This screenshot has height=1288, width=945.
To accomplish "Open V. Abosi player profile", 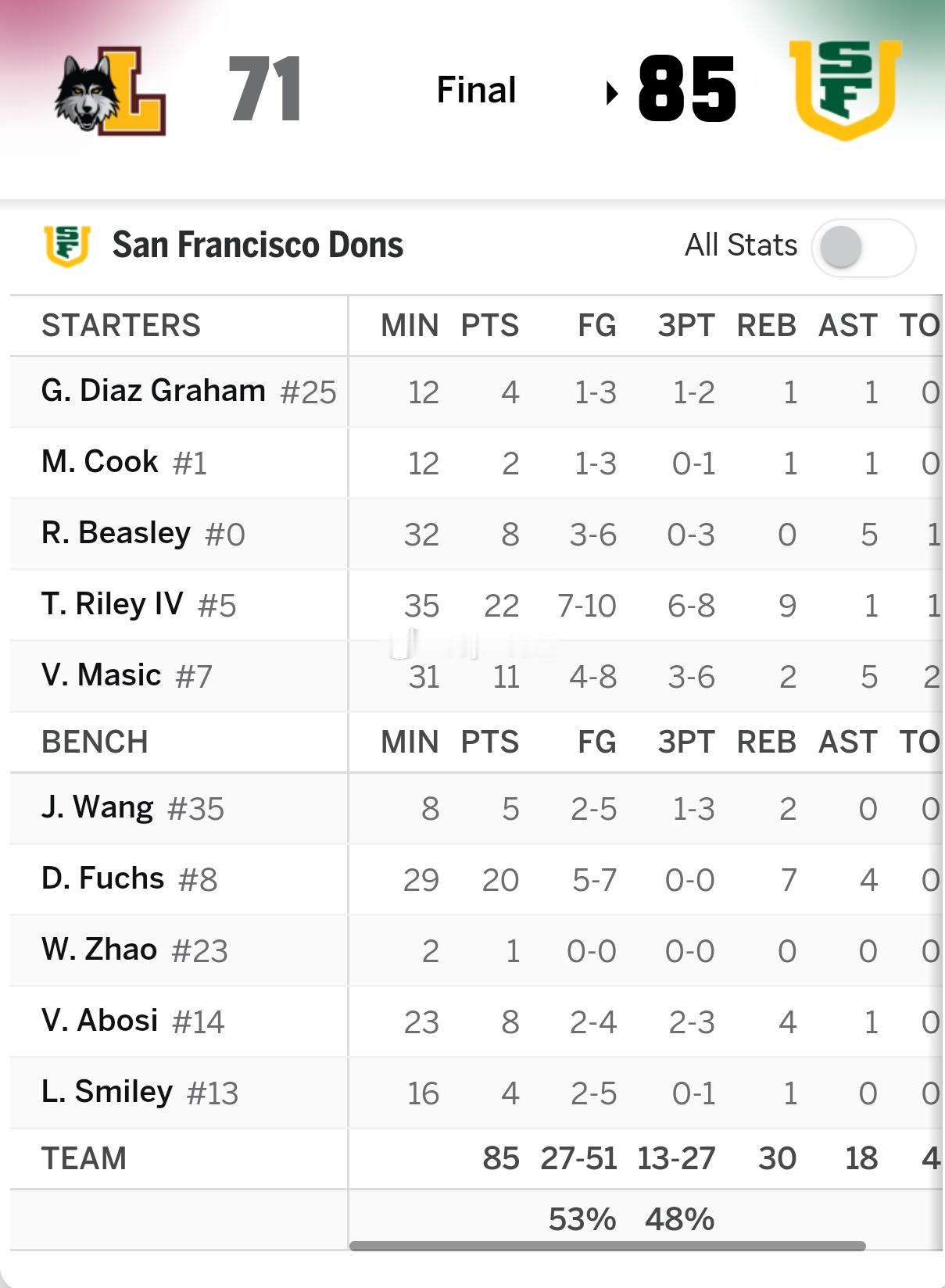I will pos(99,1021).
